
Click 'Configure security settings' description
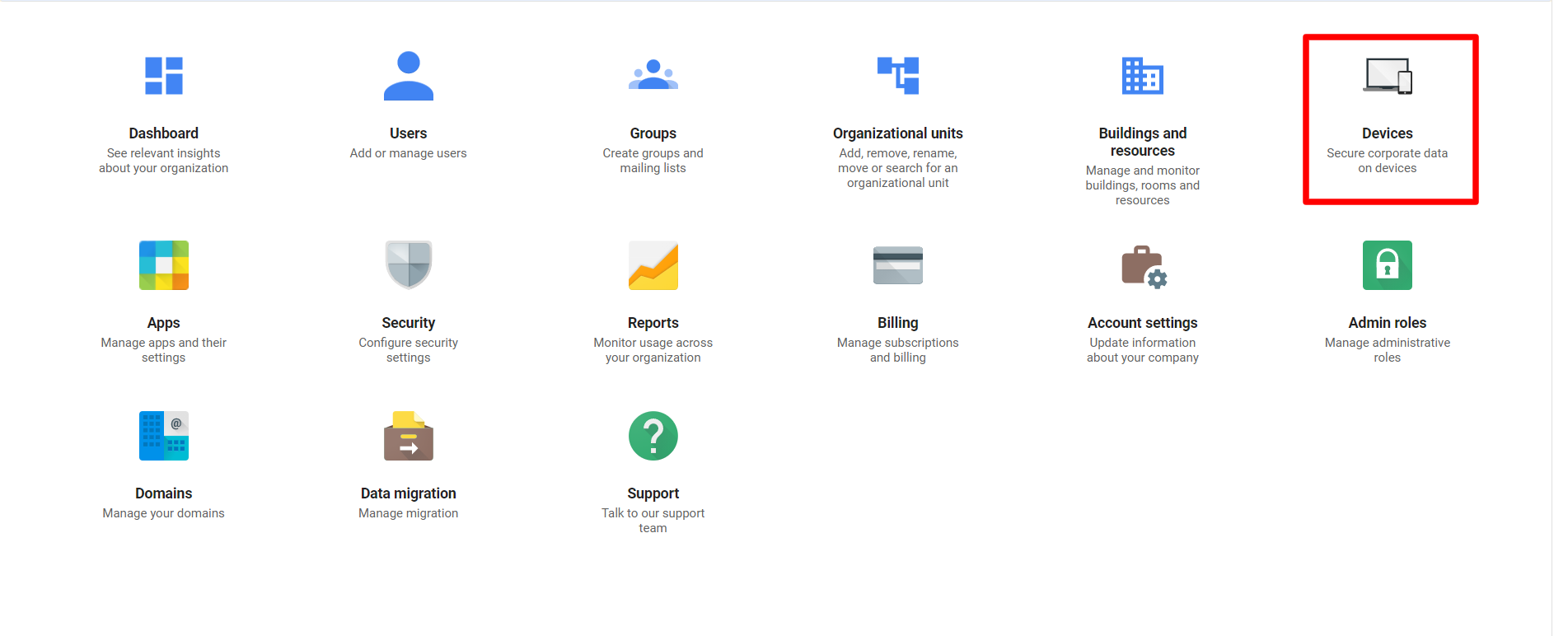tap(409, 350)
